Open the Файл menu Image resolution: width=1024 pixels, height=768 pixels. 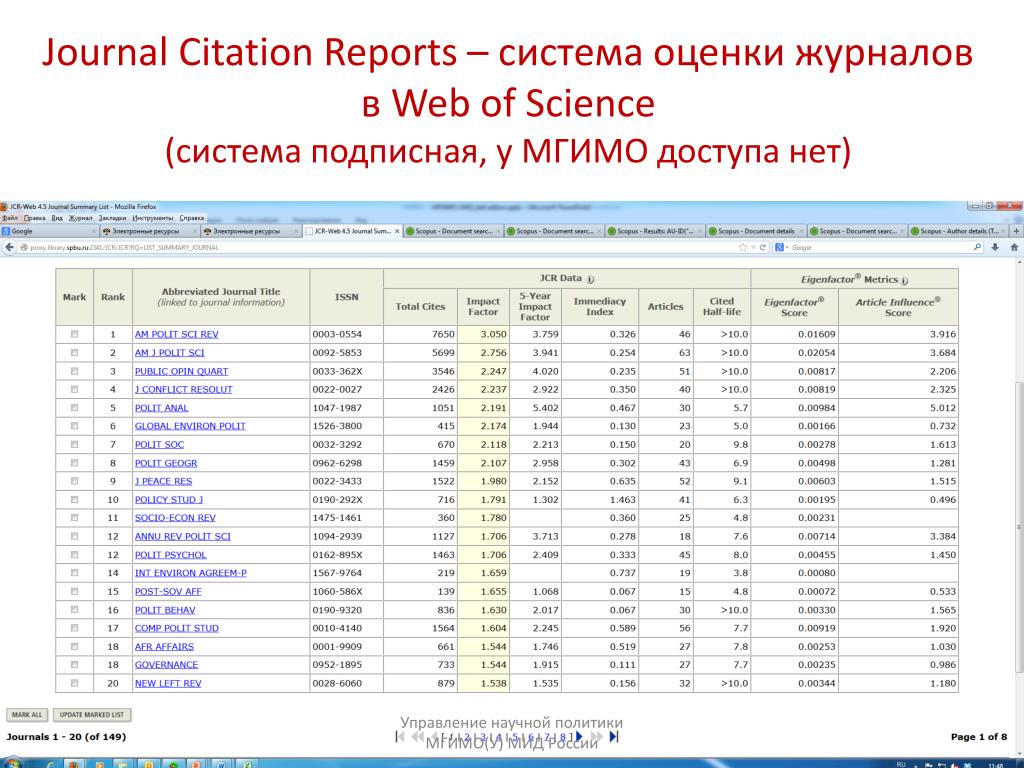pyautogui.click(x=10, y=217)
